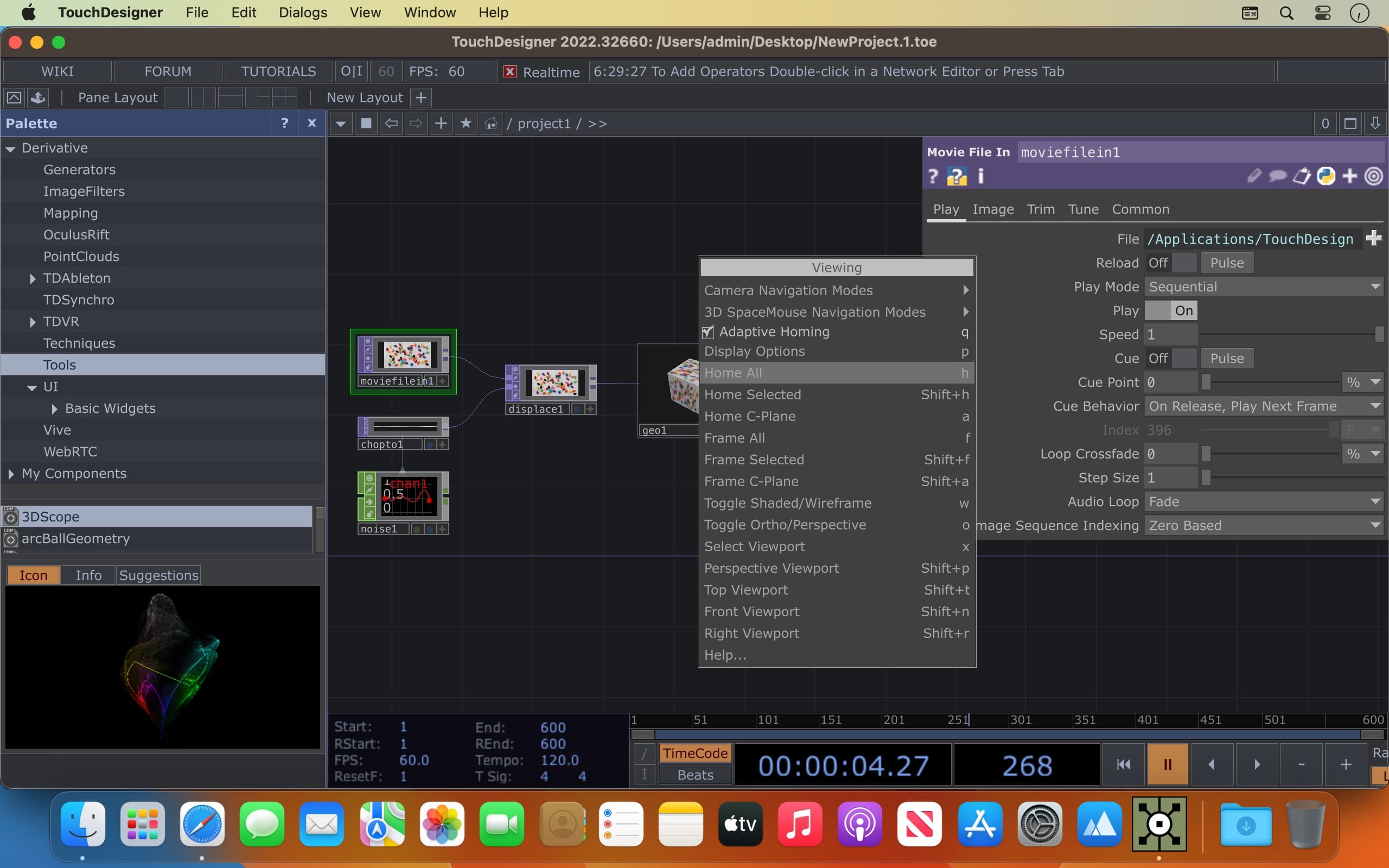Click the operator info 'i' icon
Viewport: 1389px width, 868px height.
(x=980, y=176)
